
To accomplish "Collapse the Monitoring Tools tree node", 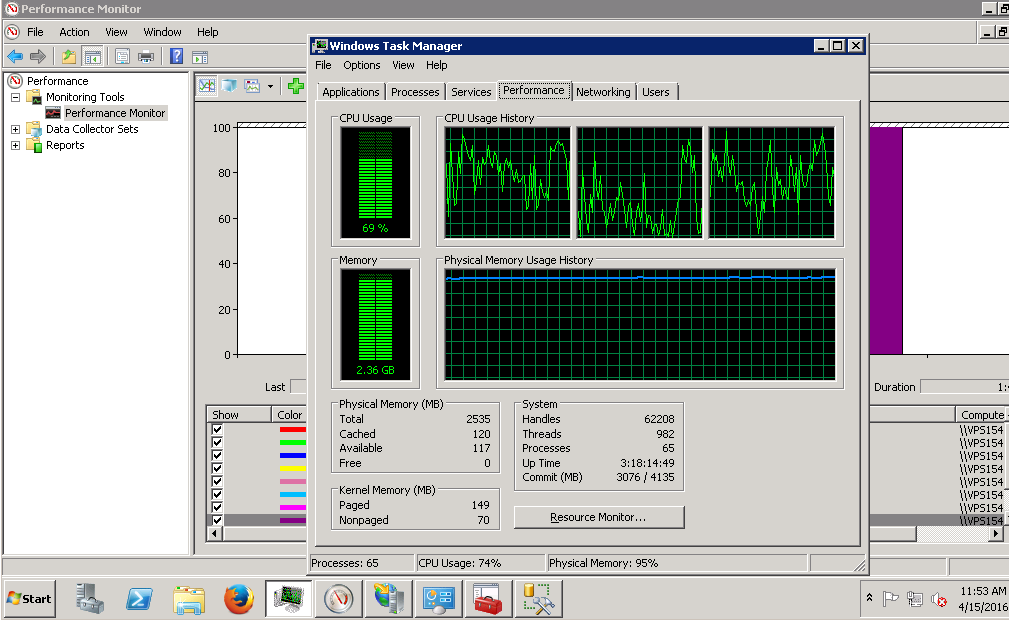I will 15,97.
